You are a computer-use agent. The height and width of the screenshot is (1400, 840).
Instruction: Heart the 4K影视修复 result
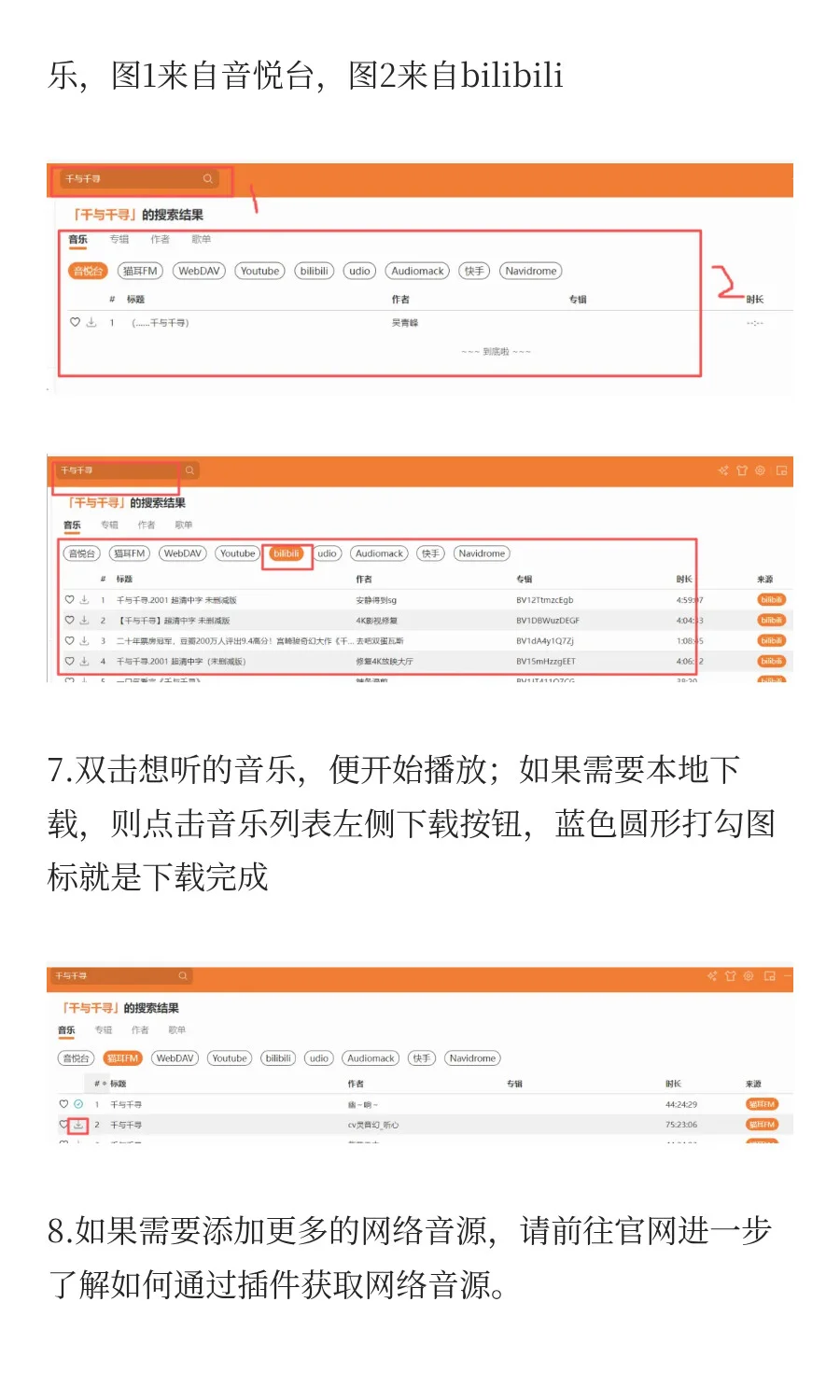pyautogui.click(x=67, y=619)
